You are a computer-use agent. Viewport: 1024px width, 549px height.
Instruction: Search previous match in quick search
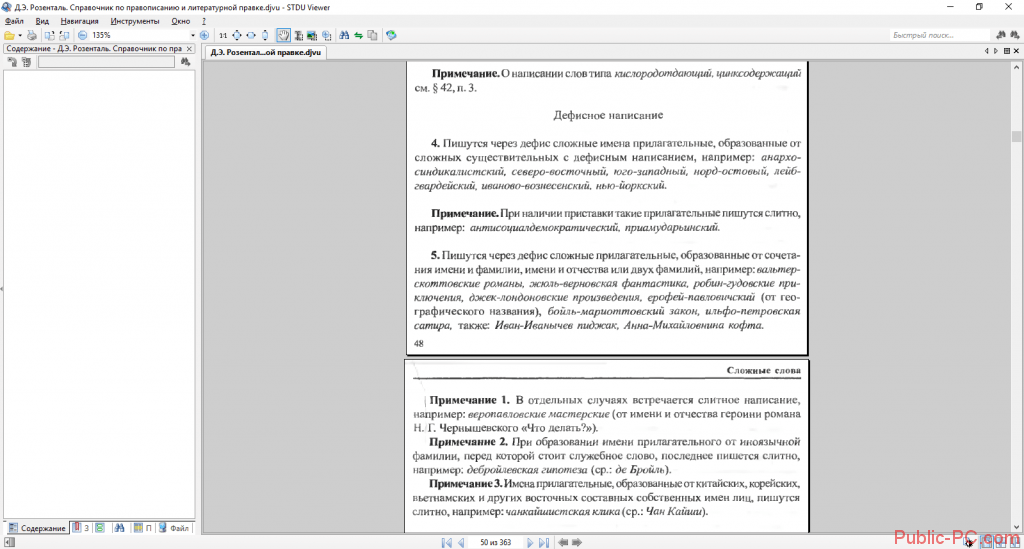pos(1000,35)
